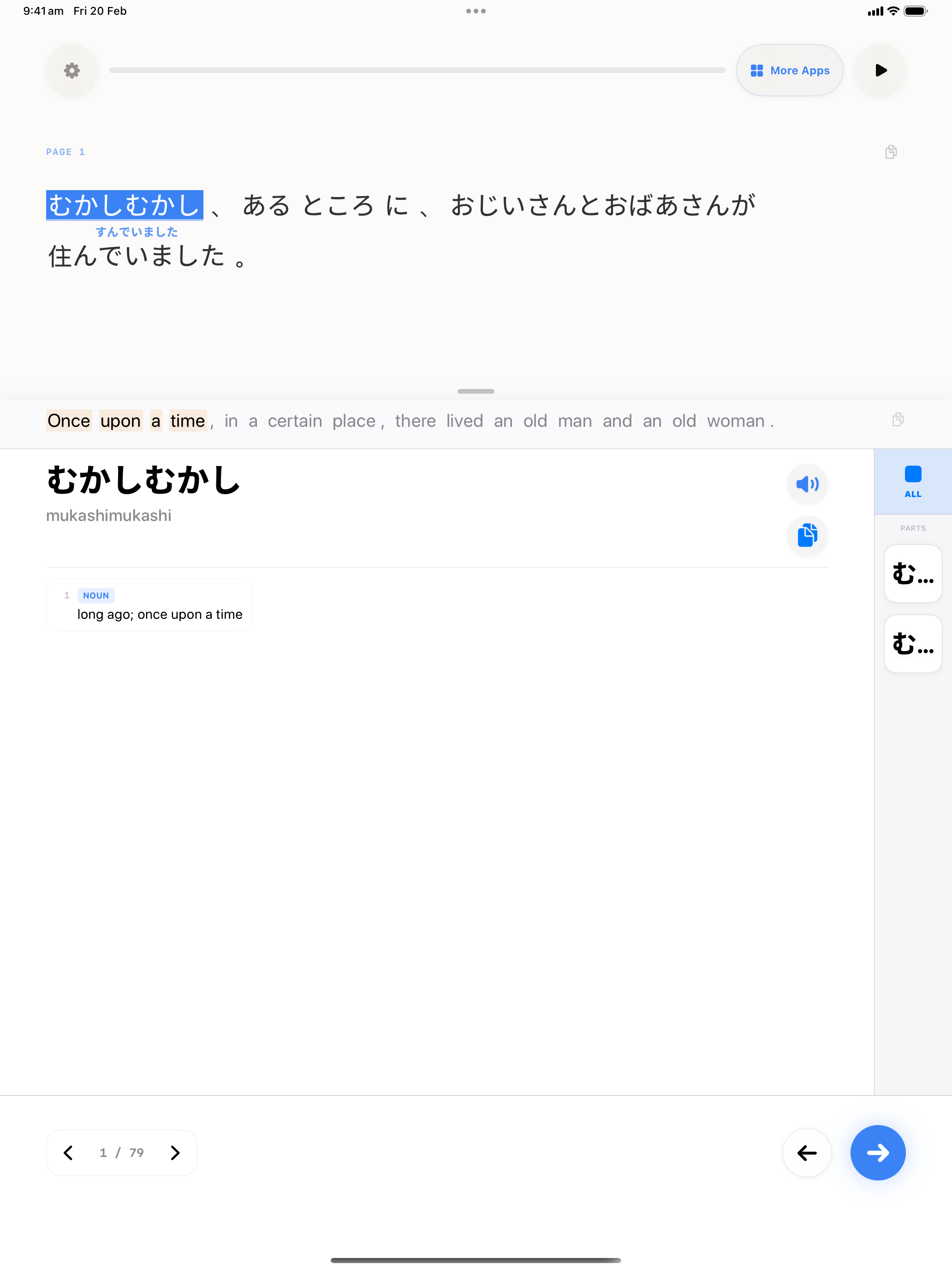Click the three-dot multitasking menu at the top
Screen dimensions: 952x1270
(x=476, y=11)
